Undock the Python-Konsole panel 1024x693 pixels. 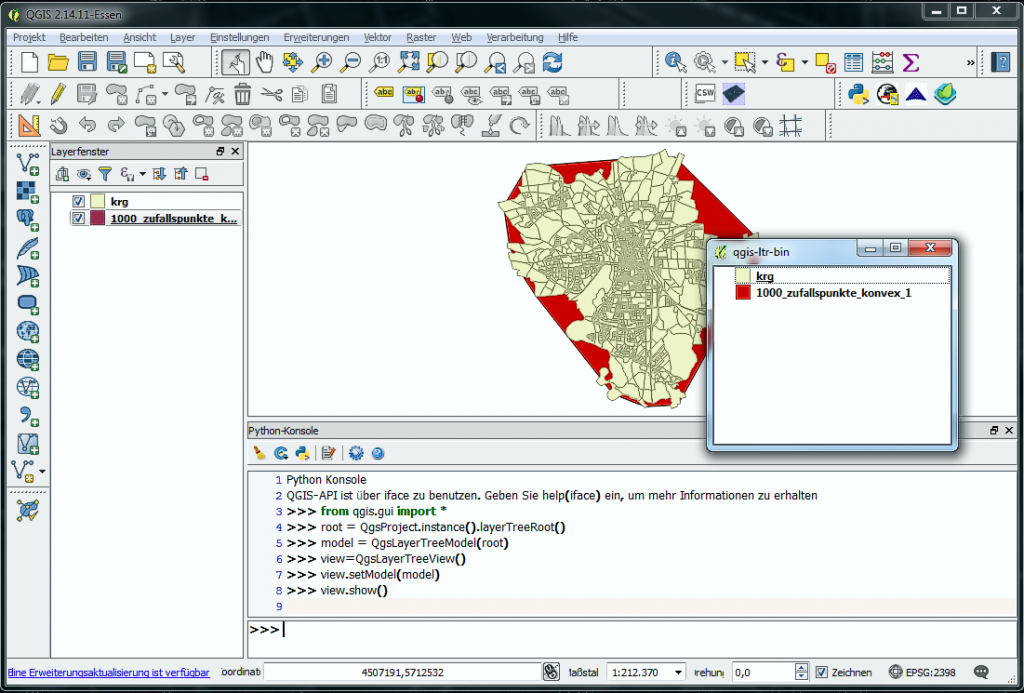click(993, 430)
